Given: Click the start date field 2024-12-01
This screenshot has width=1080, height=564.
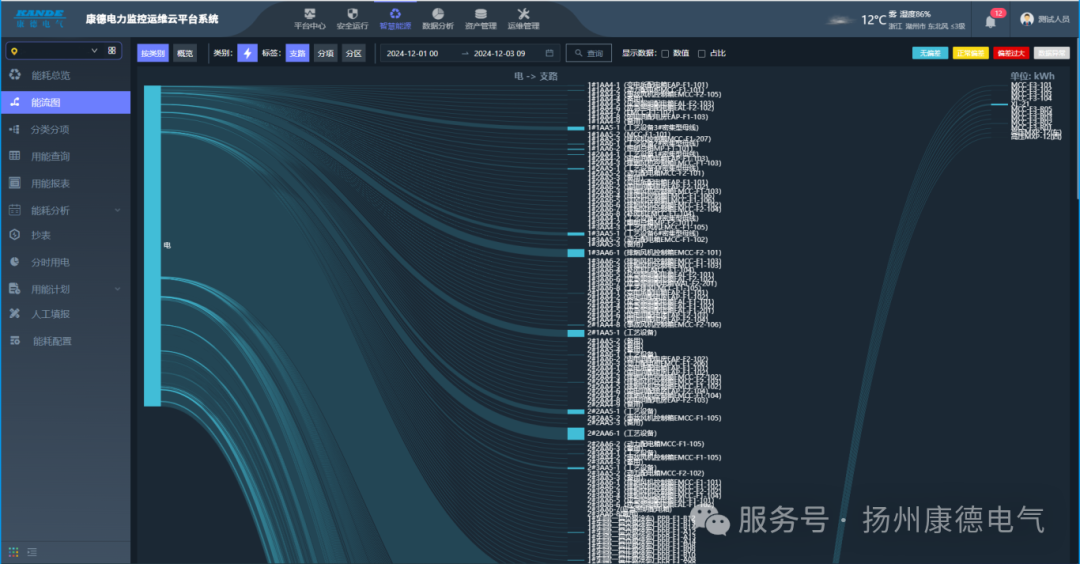Looking at the screenshot, I should pos(412,53).
